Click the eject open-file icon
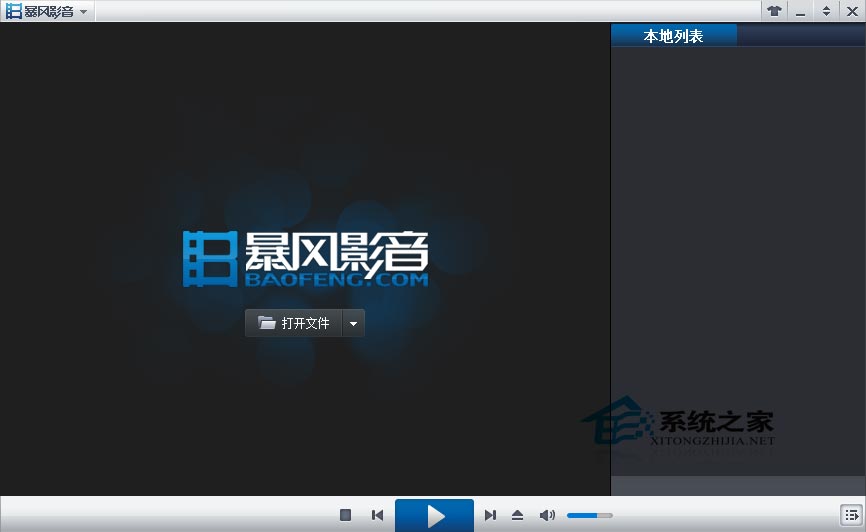Screen dimensions: 866x532 (x=518, y=515)
